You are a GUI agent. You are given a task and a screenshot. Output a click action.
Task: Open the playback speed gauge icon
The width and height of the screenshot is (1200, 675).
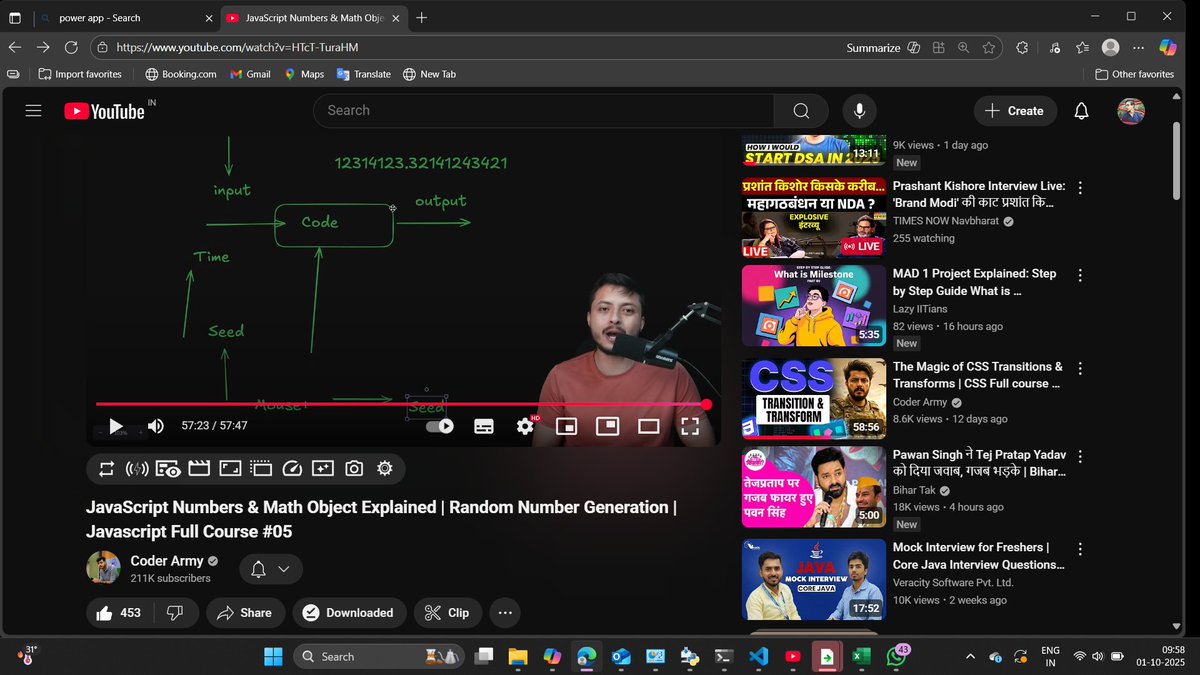(292, 468)
